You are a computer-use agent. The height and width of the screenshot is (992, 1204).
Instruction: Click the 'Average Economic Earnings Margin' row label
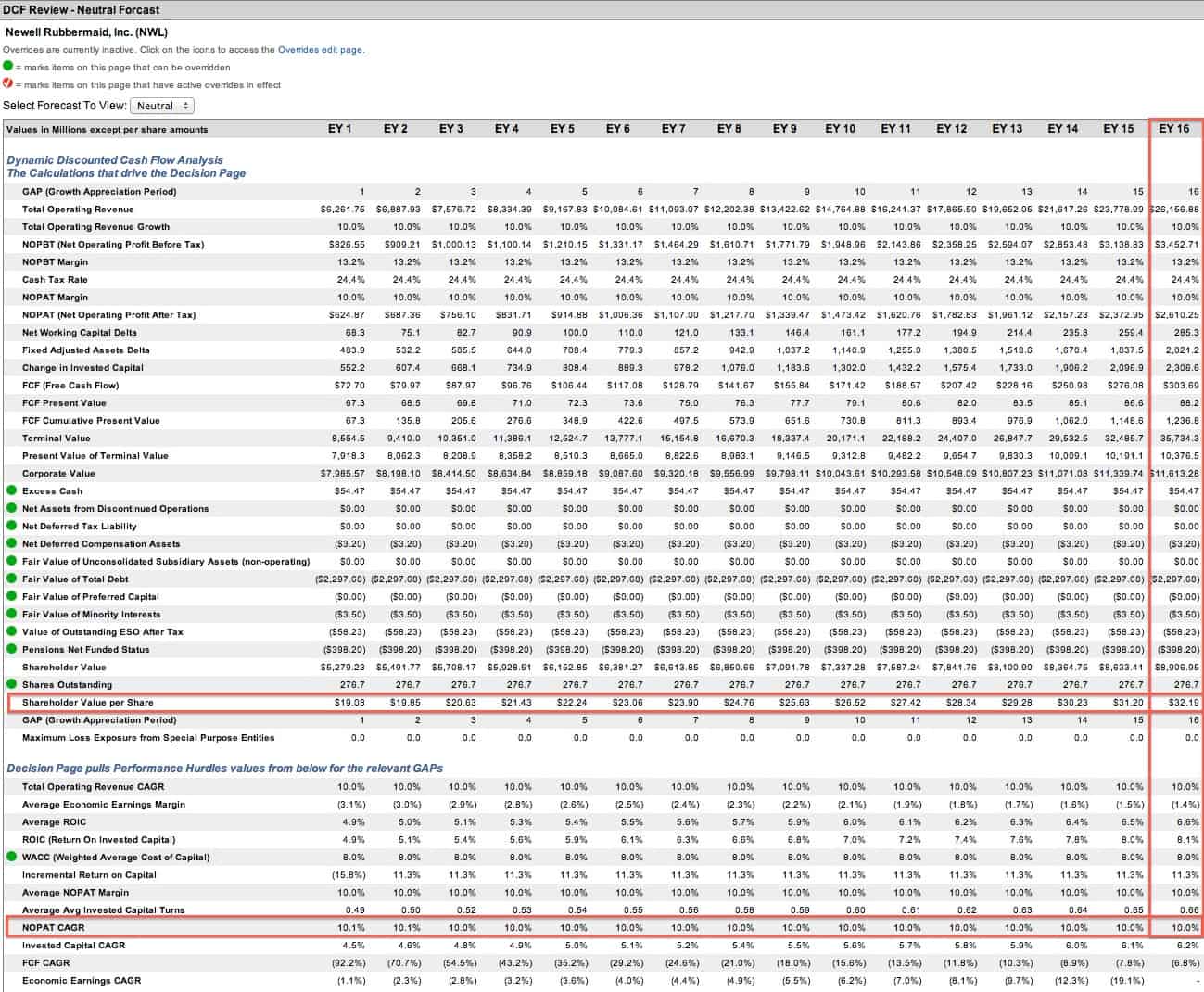[104, 805]
